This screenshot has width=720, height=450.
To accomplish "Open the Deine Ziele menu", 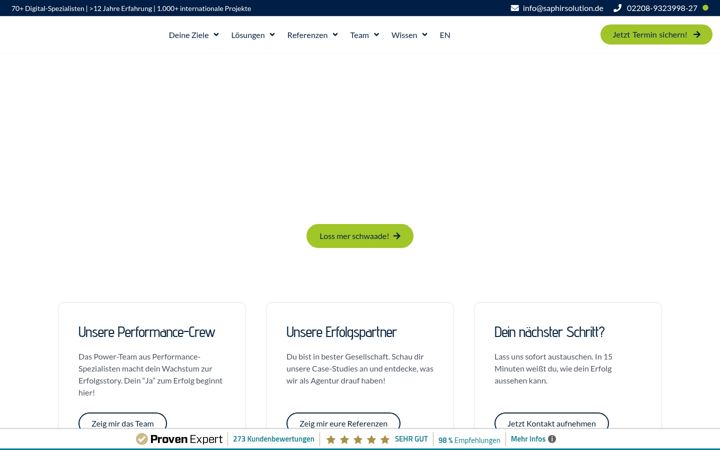I will pos(188,35).
